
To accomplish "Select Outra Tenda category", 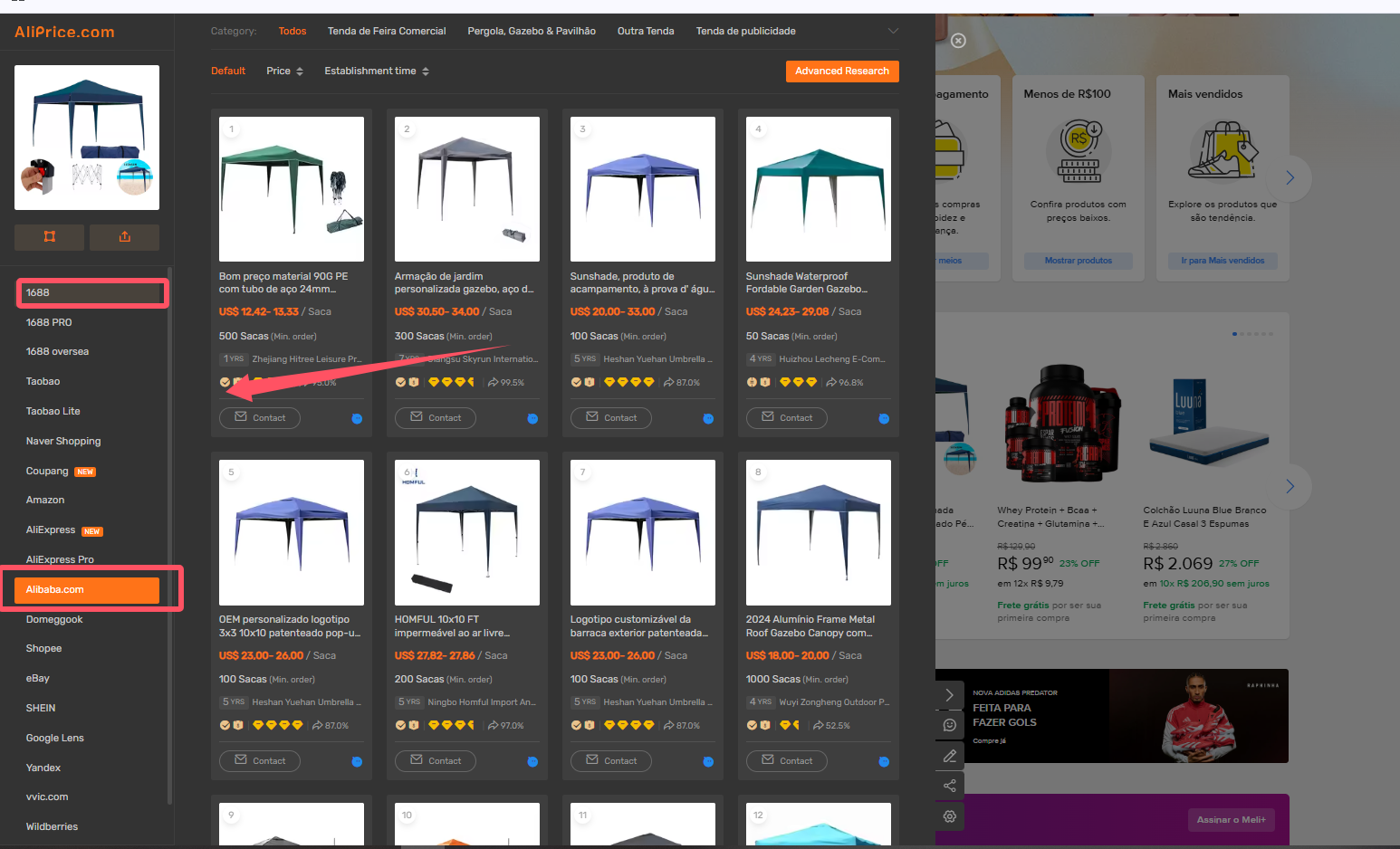I will [x=646, y=31].
